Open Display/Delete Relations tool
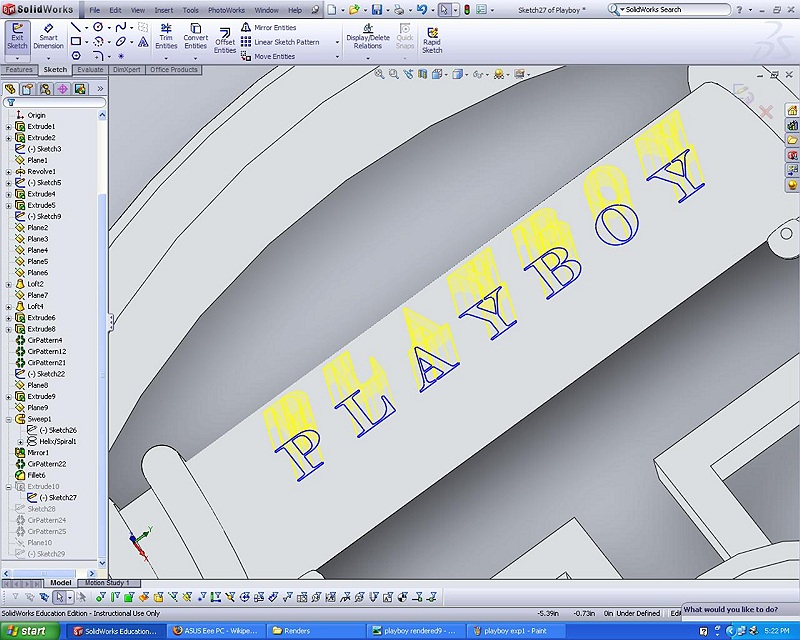Screen dimensions: 800x640 [368, 37]
